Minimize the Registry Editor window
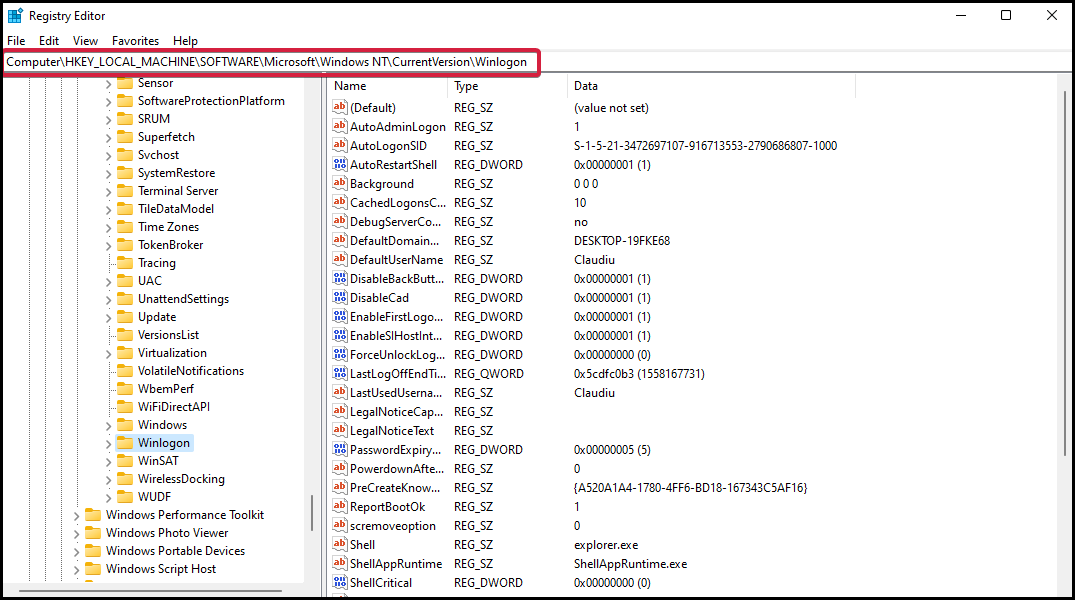The width and height of the screenshot is (1075, 600). [x=961, y=15]
